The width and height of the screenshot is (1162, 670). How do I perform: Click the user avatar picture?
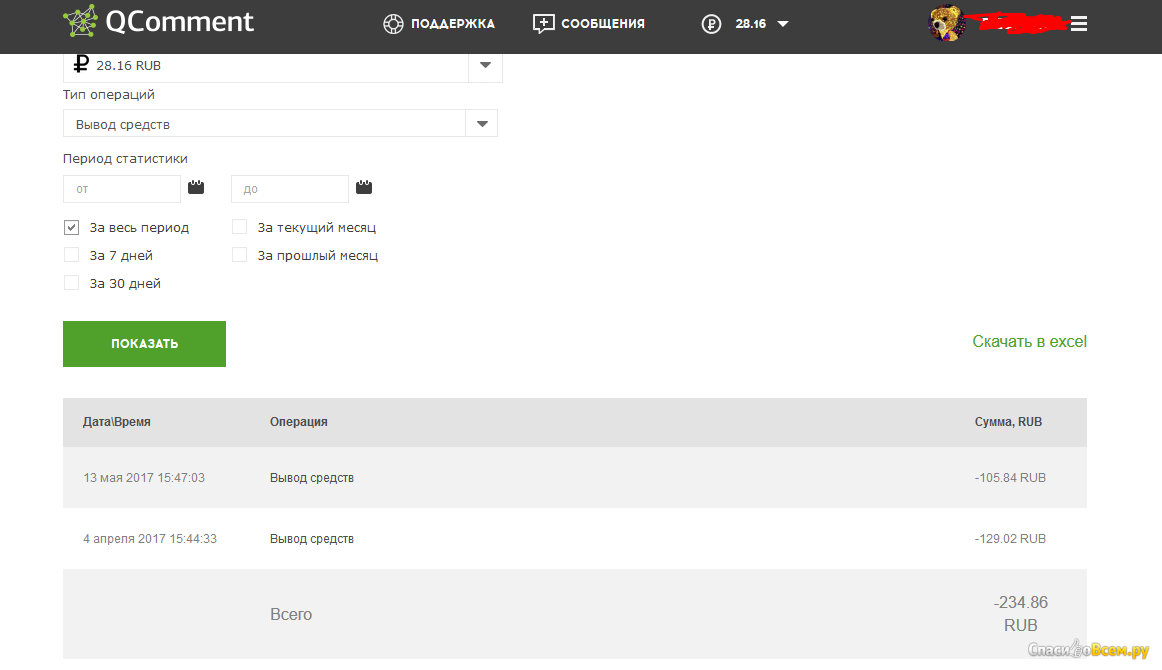[946, 23]
